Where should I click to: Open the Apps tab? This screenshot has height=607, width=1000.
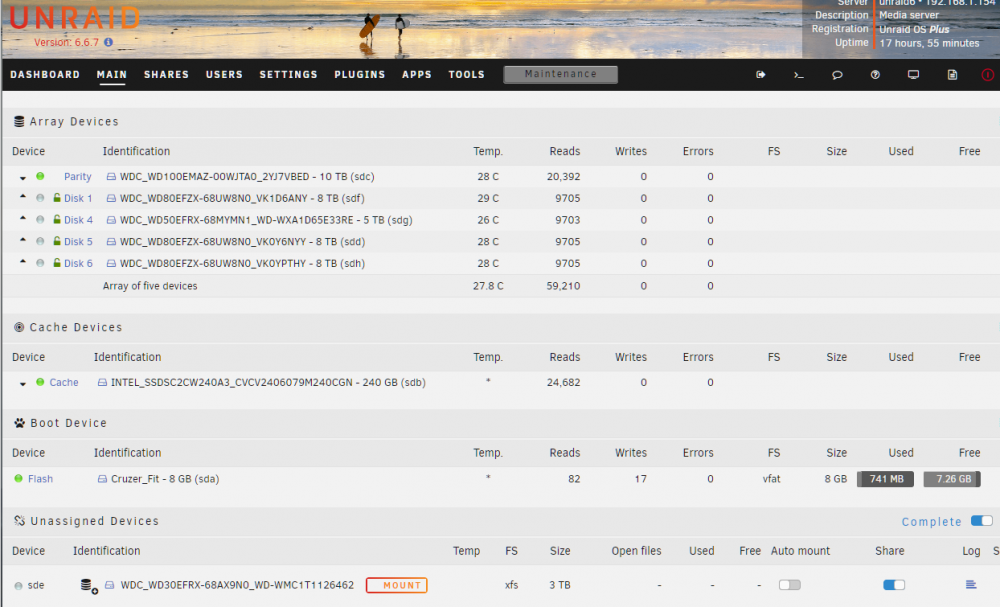coord(417,75)
